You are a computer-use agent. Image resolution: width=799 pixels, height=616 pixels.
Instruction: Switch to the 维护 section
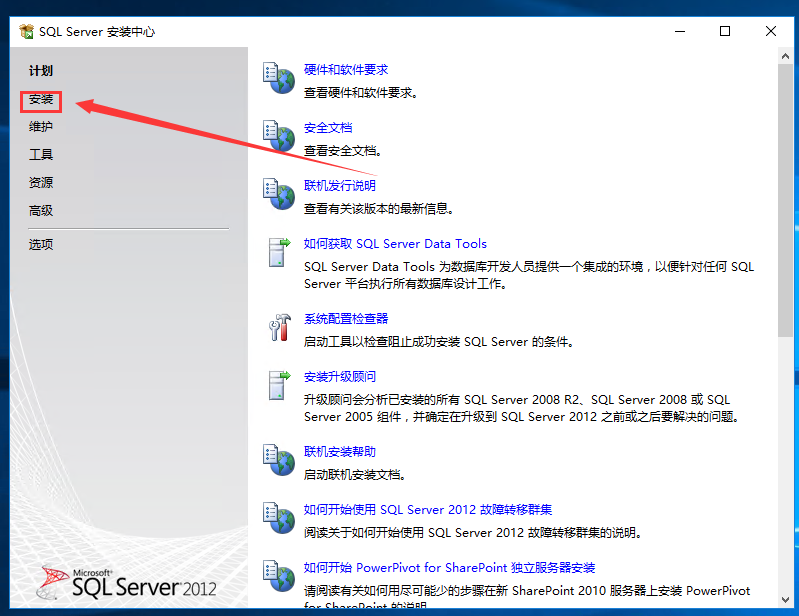41,127
